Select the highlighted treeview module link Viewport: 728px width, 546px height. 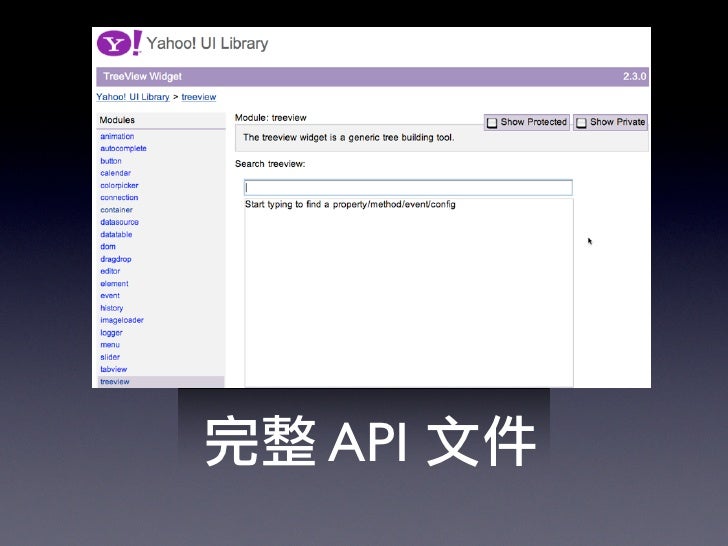pyautogui.click(x=115, y=382)
